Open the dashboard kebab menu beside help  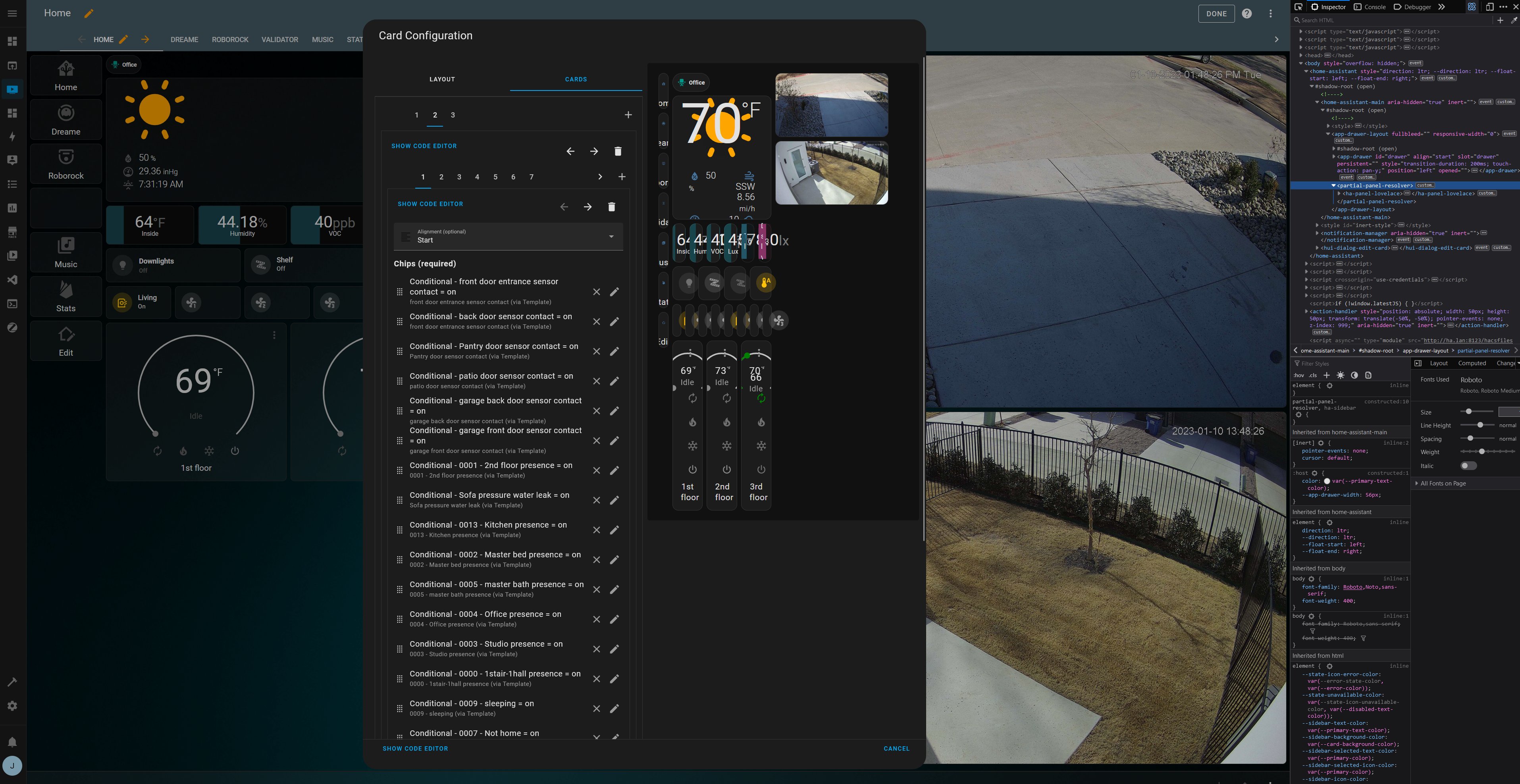pyautogui.click(x=1270, y=13)
